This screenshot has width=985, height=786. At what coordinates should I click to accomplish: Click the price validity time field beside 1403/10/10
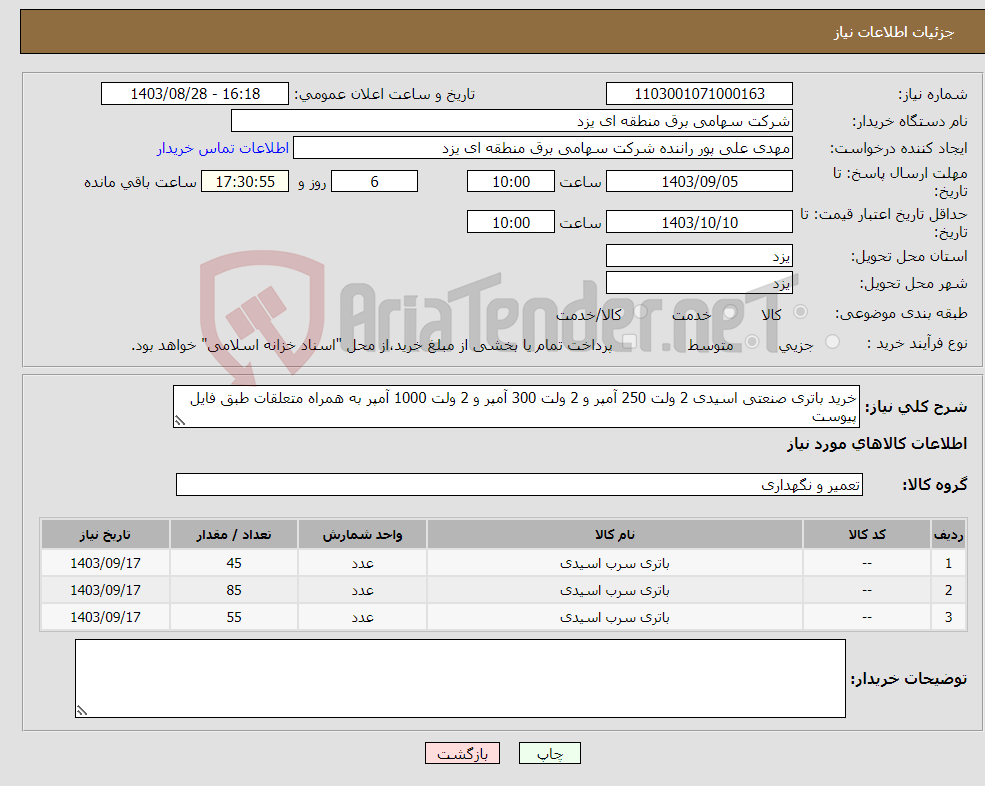pyautogui.click(x=511, y=222)
